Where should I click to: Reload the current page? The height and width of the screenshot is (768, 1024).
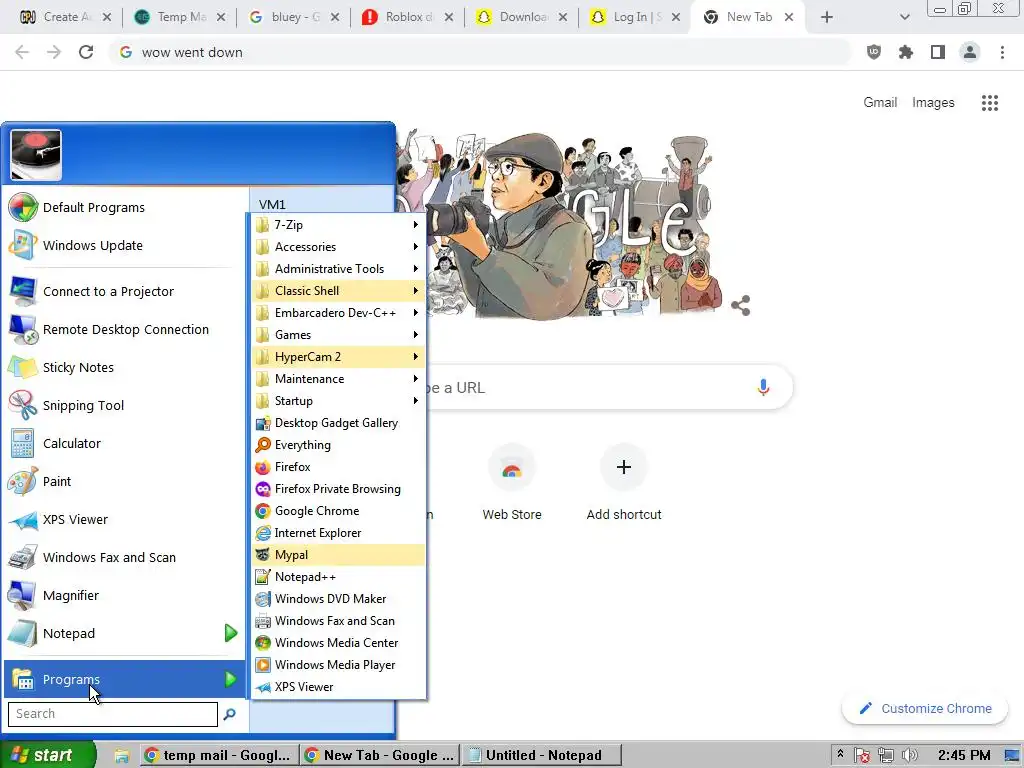86,52
